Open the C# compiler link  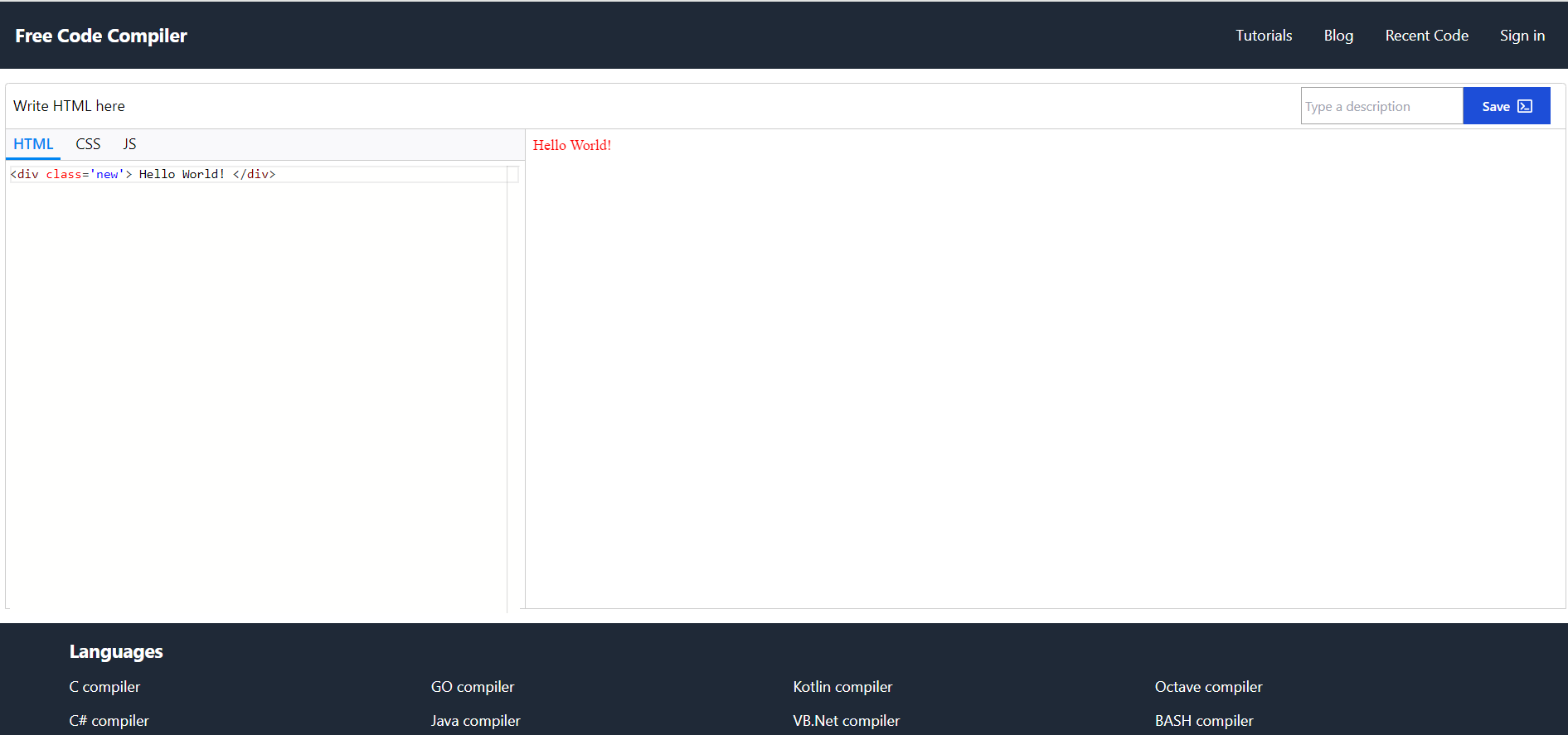pos(109,721)
